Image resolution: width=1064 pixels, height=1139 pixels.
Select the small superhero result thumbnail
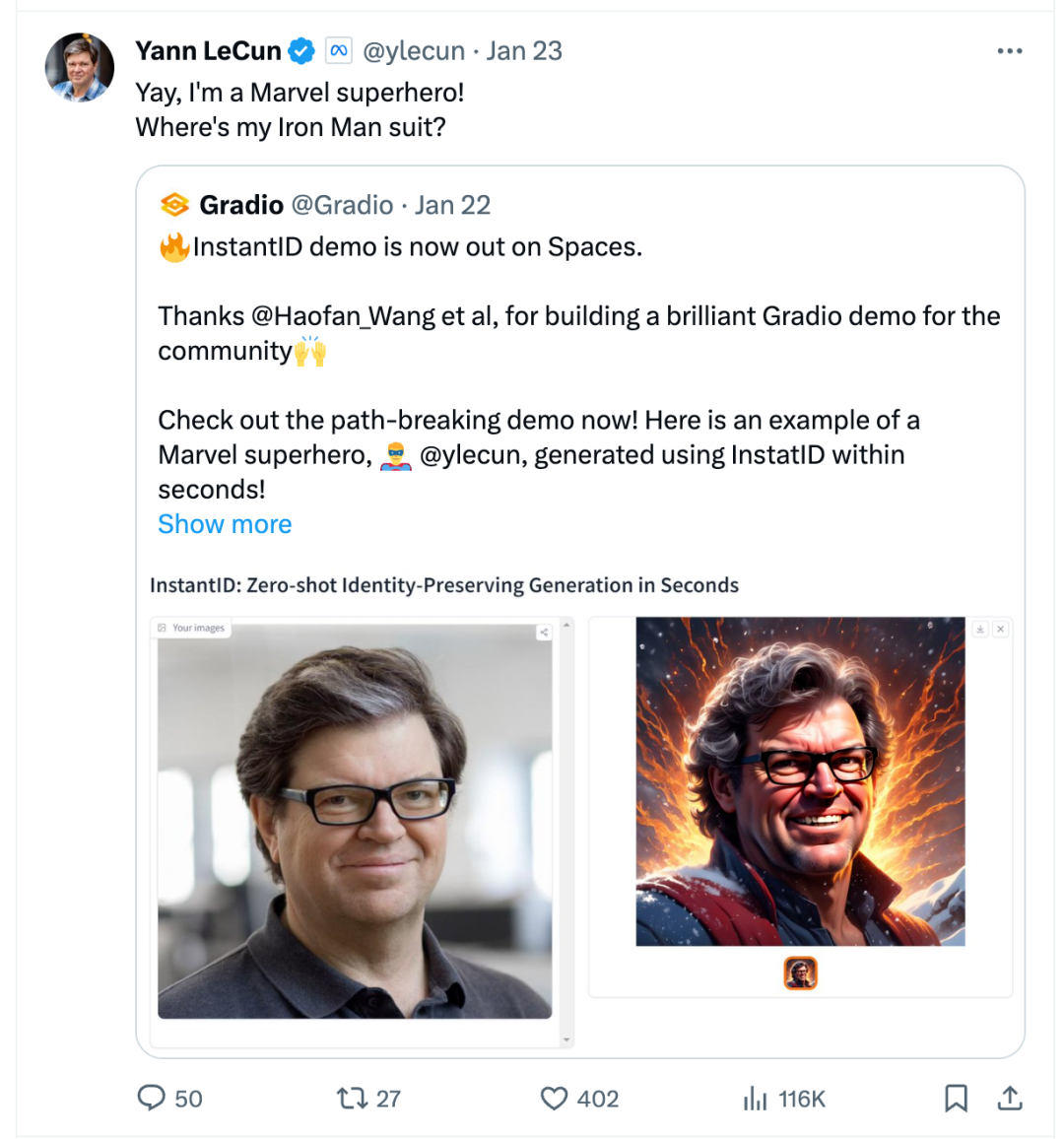click(x=800, y=973)
